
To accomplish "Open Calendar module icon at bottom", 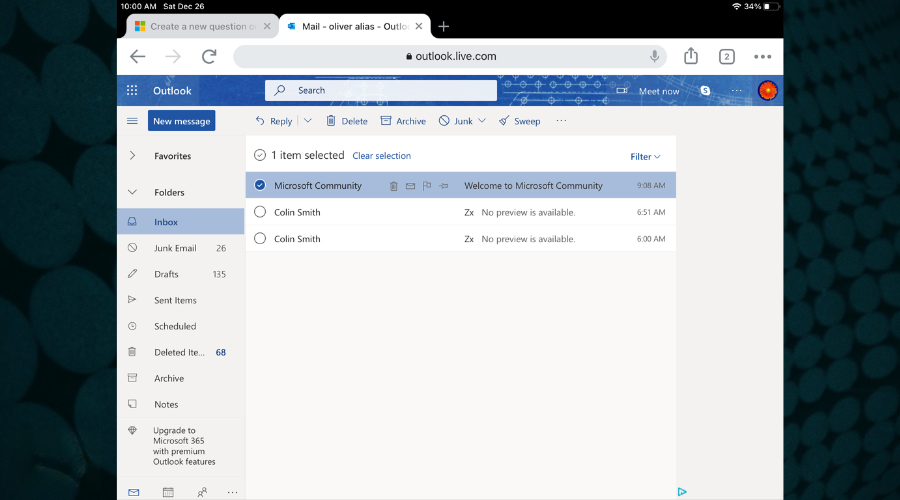I will [168, 492].
